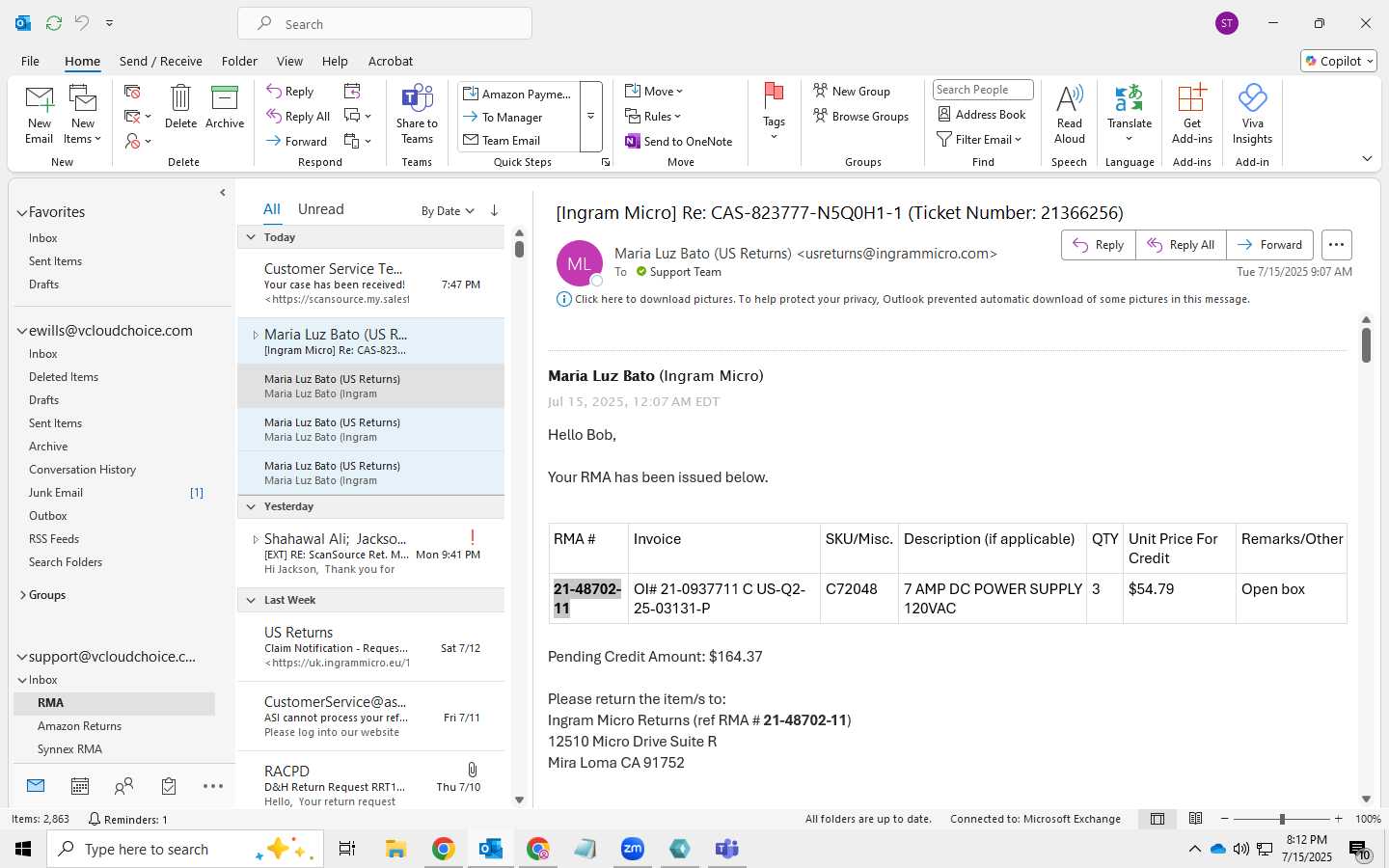Screen dimensions: 1389x868
Task: Show only Unread messages
Action: [x=321, y=209]
